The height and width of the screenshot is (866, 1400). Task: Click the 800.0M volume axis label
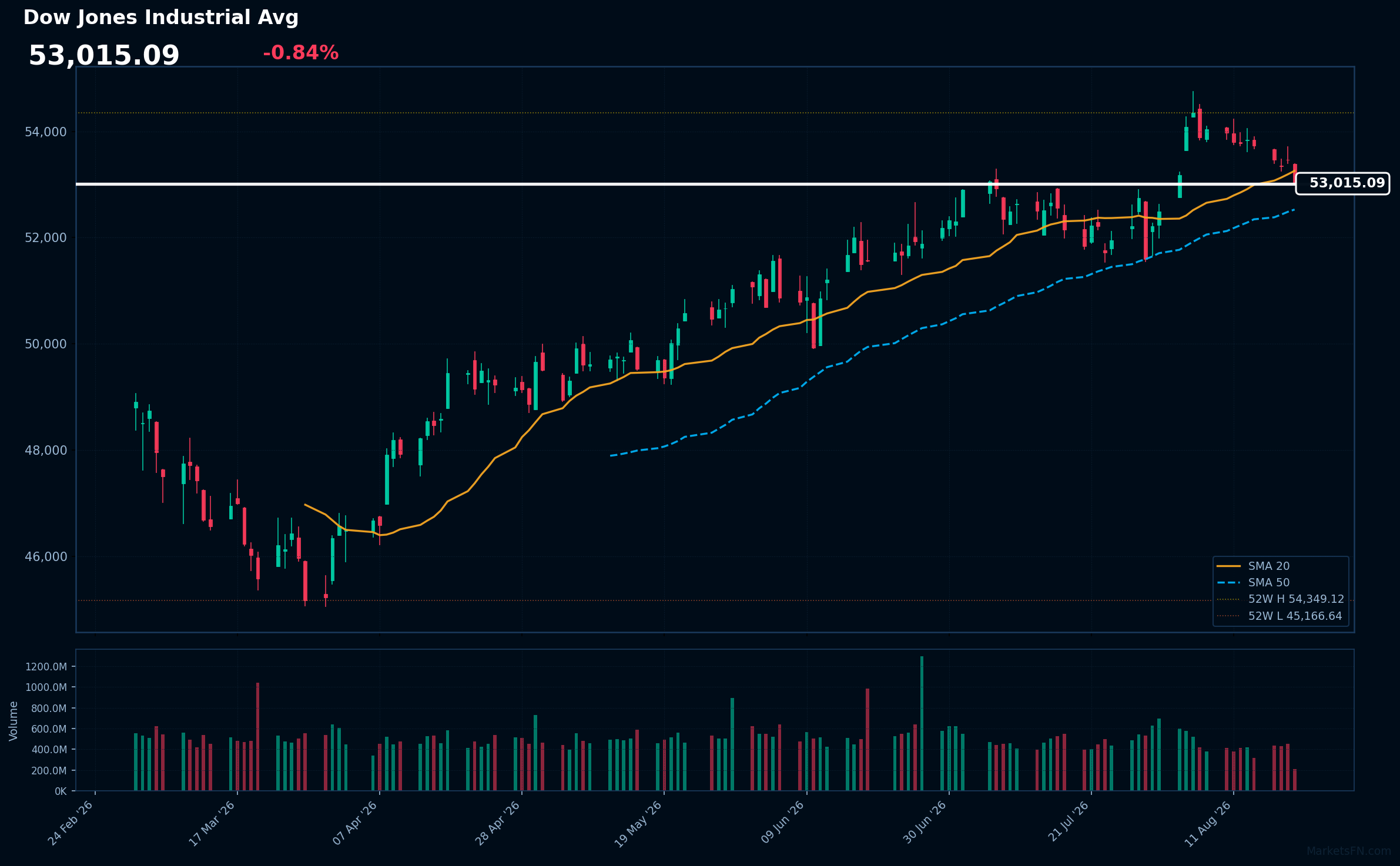click(49, 709)
